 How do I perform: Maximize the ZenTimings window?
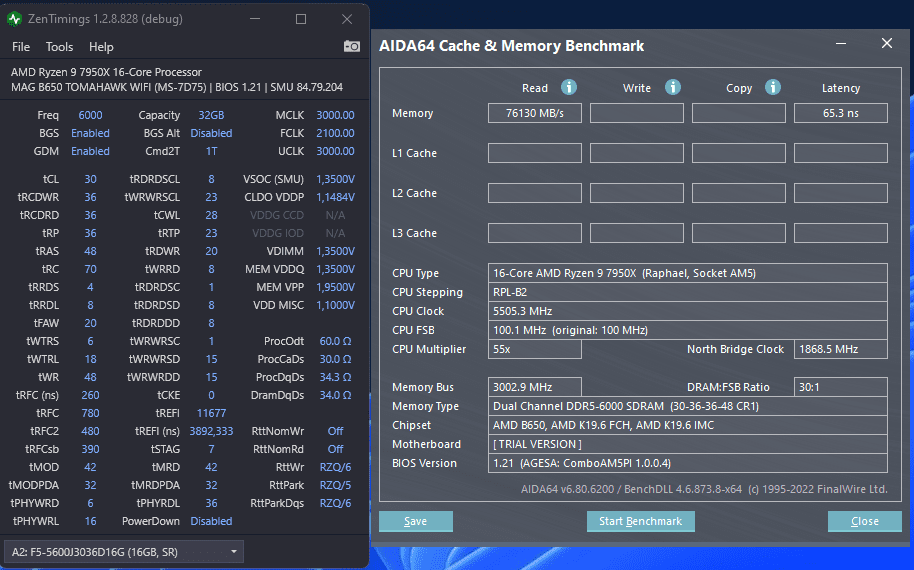(301, 19)
